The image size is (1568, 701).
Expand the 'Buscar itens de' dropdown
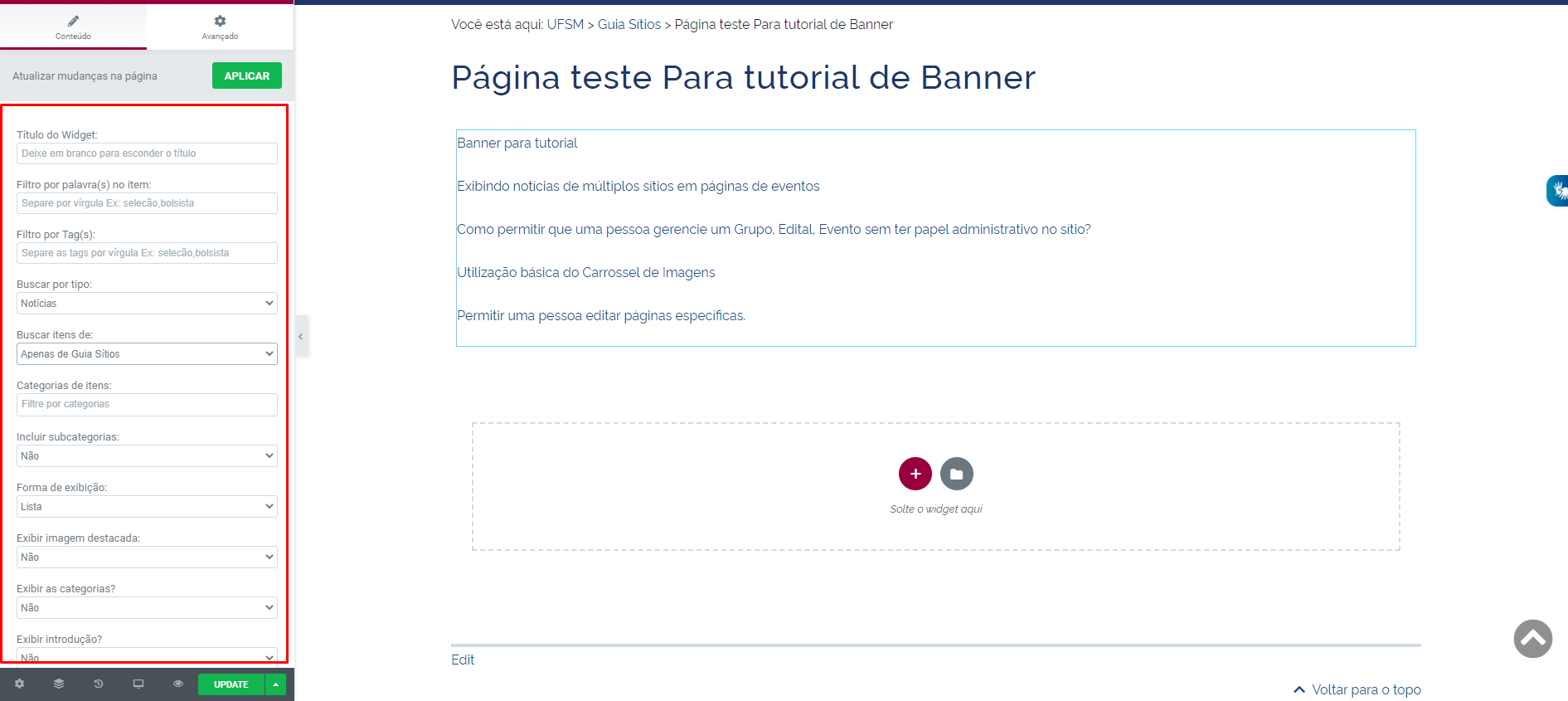147,354
